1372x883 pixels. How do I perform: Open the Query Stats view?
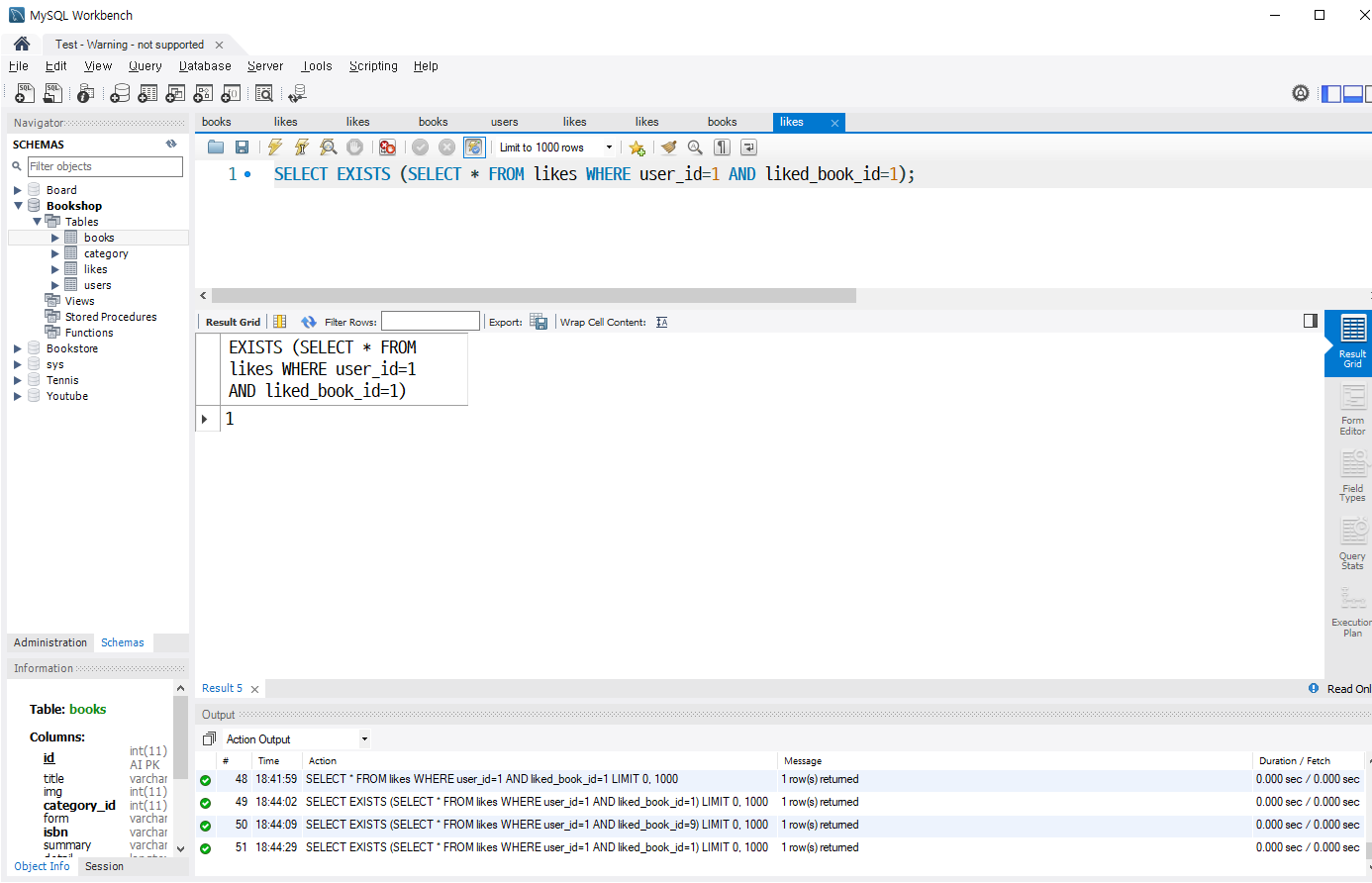[1352, 544]
